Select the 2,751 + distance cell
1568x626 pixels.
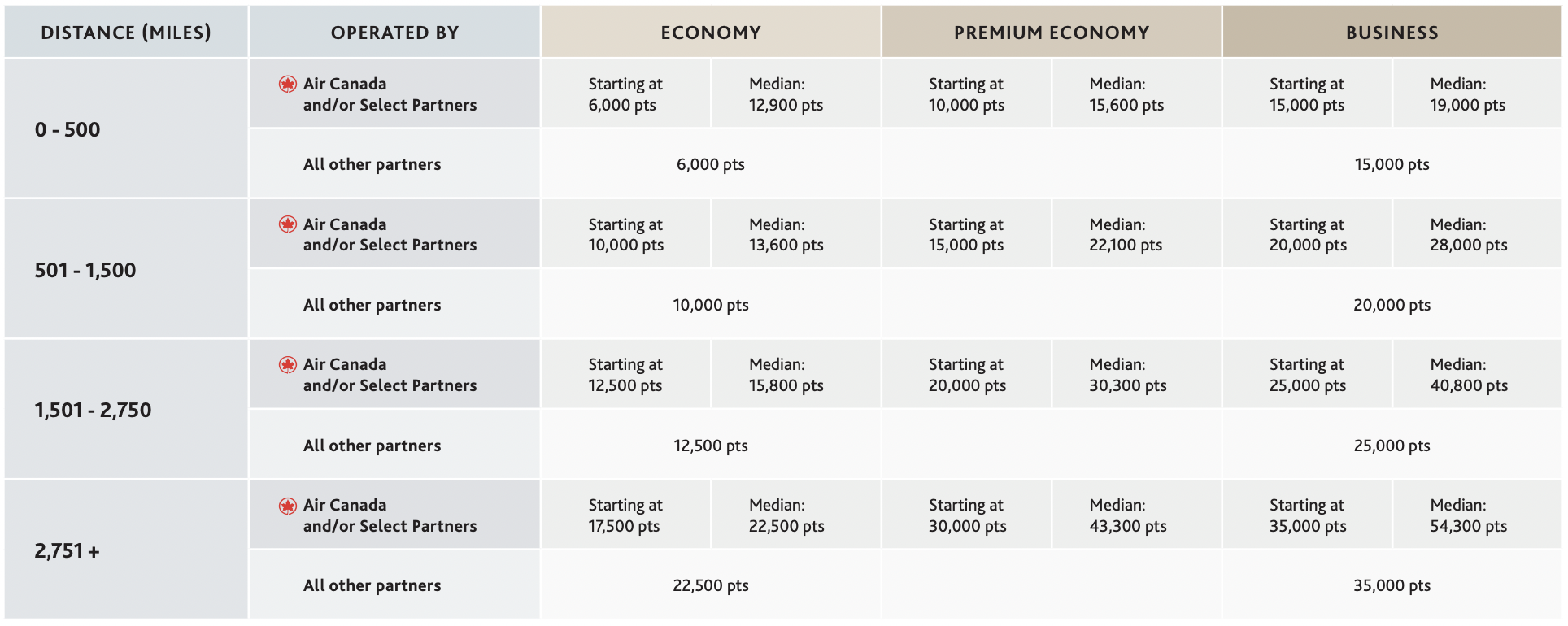pos(126,550)
